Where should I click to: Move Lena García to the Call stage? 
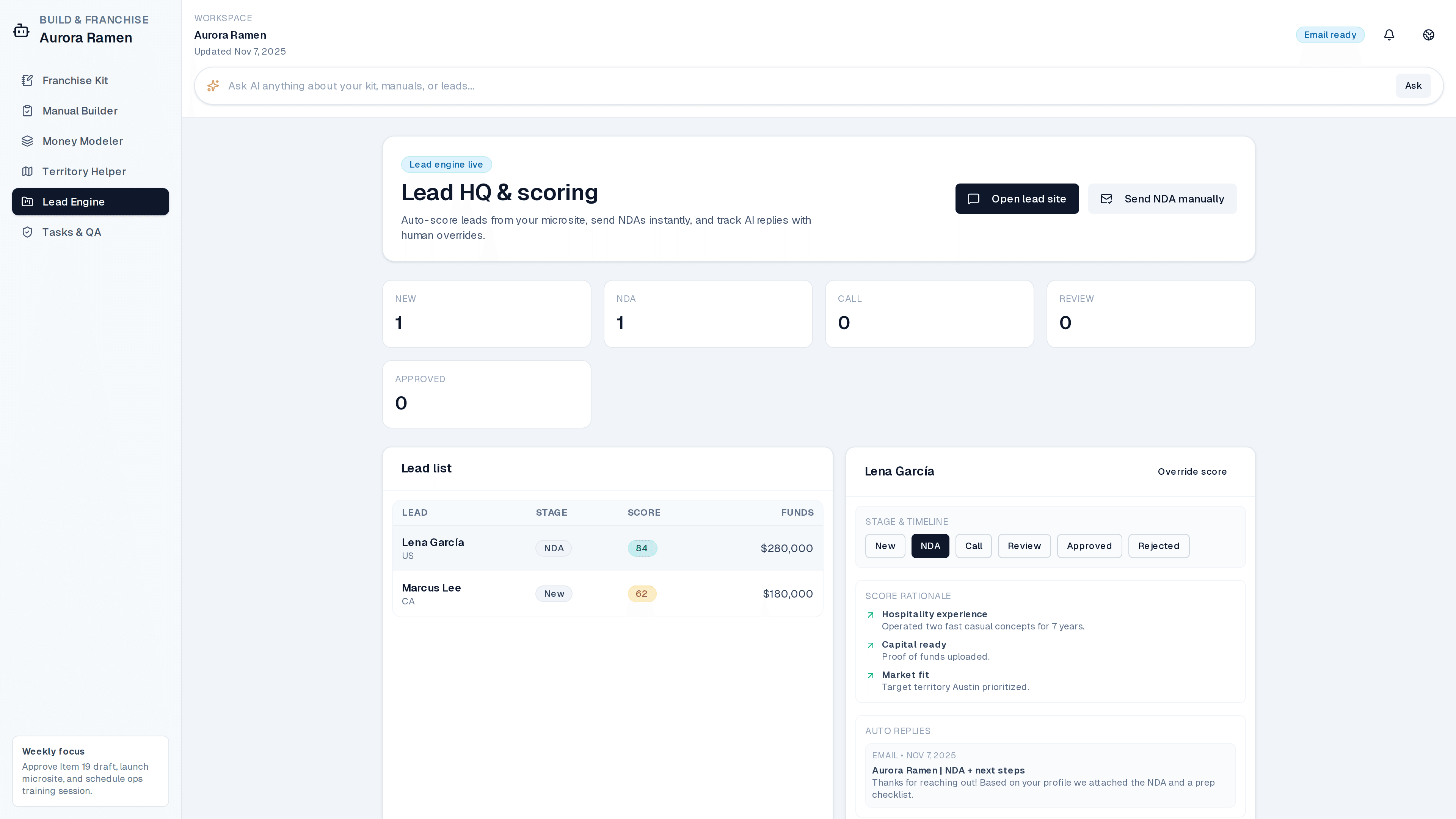[973, 546]
